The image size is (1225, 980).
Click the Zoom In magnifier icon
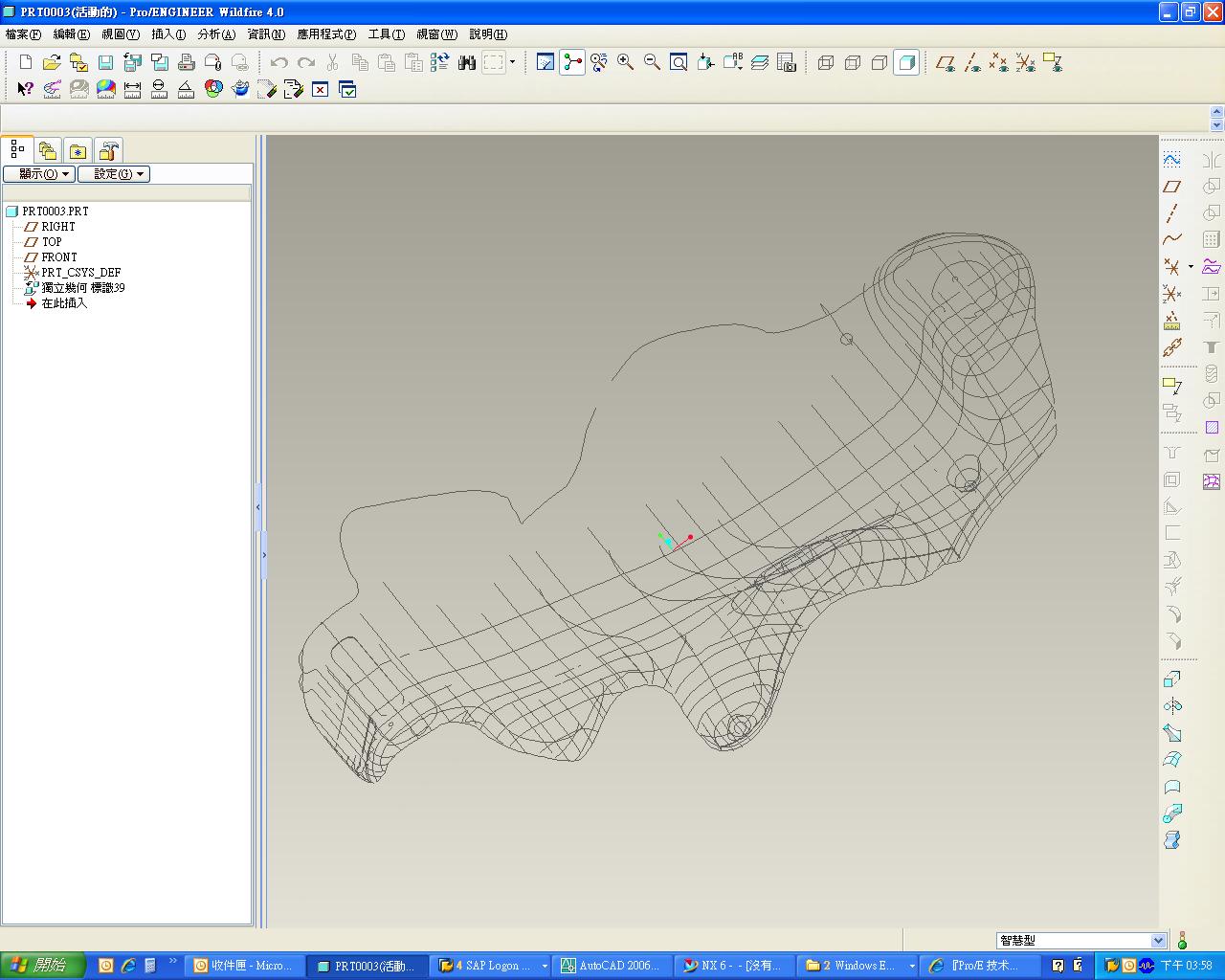coord(625,63)
